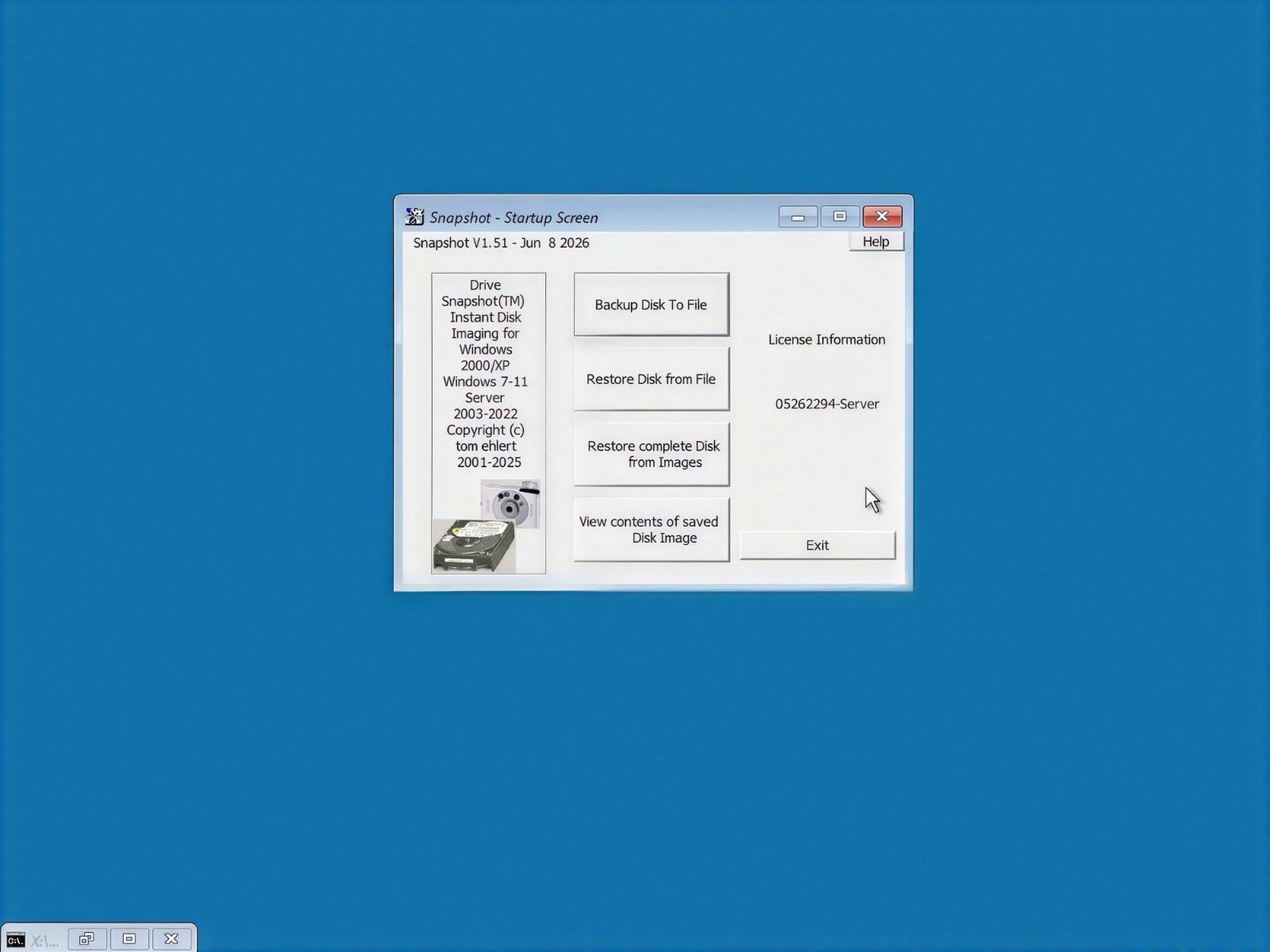Click the hard disk drive picture
Viewport: 1270px width, 952px height.
click(474, 547)
